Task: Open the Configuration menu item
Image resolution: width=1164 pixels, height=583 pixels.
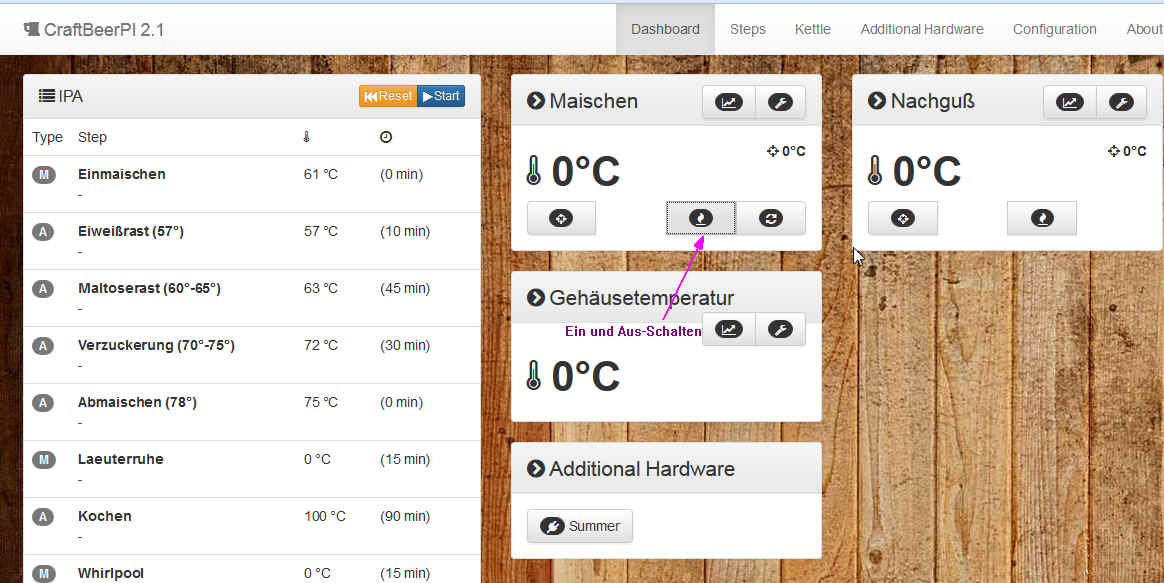Action: coord(1054,29)
